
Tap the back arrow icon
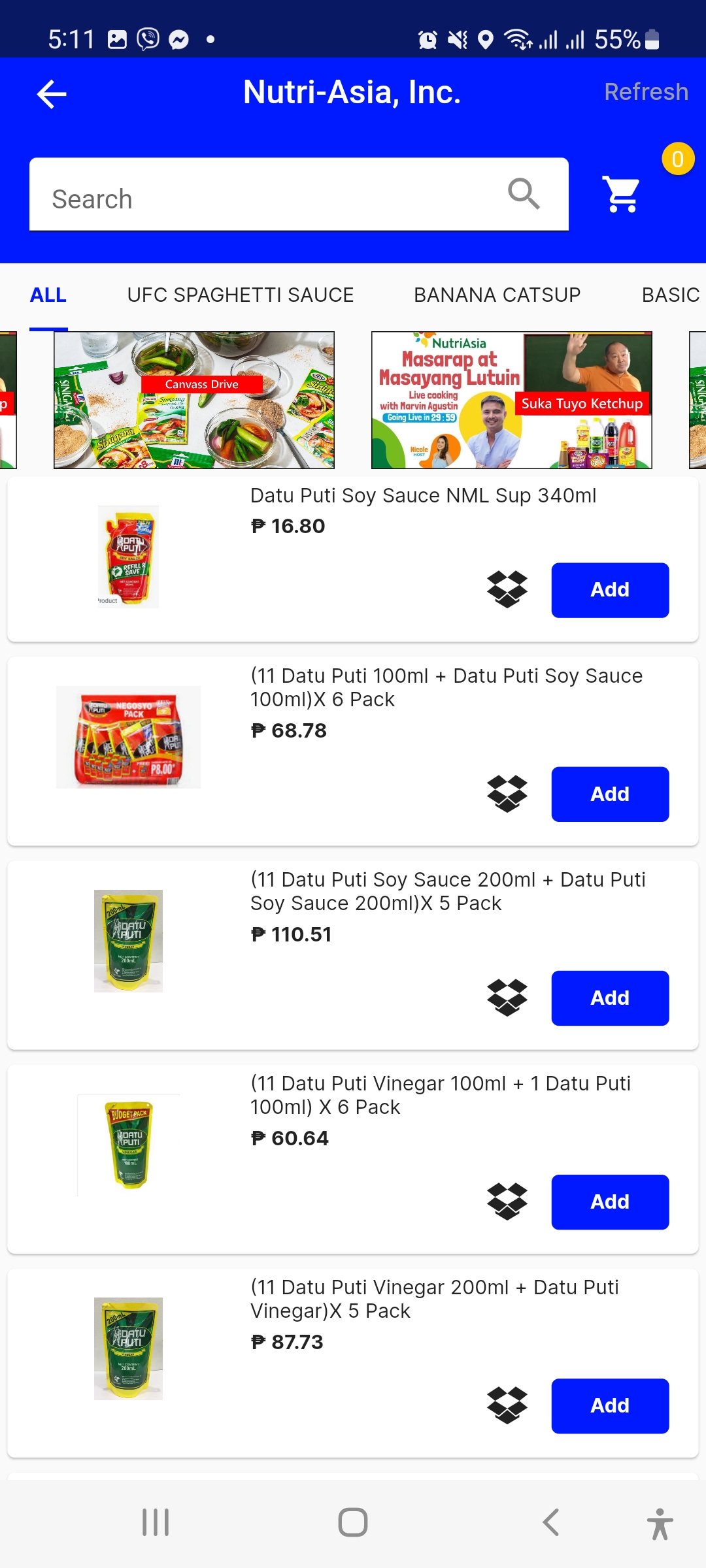coord(52,94)
